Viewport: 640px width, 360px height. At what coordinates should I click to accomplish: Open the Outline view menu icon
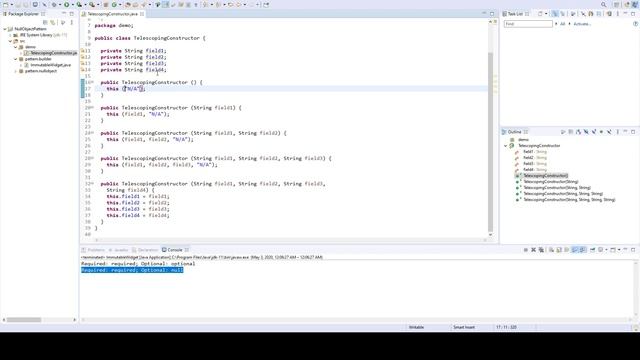point(618,132)
